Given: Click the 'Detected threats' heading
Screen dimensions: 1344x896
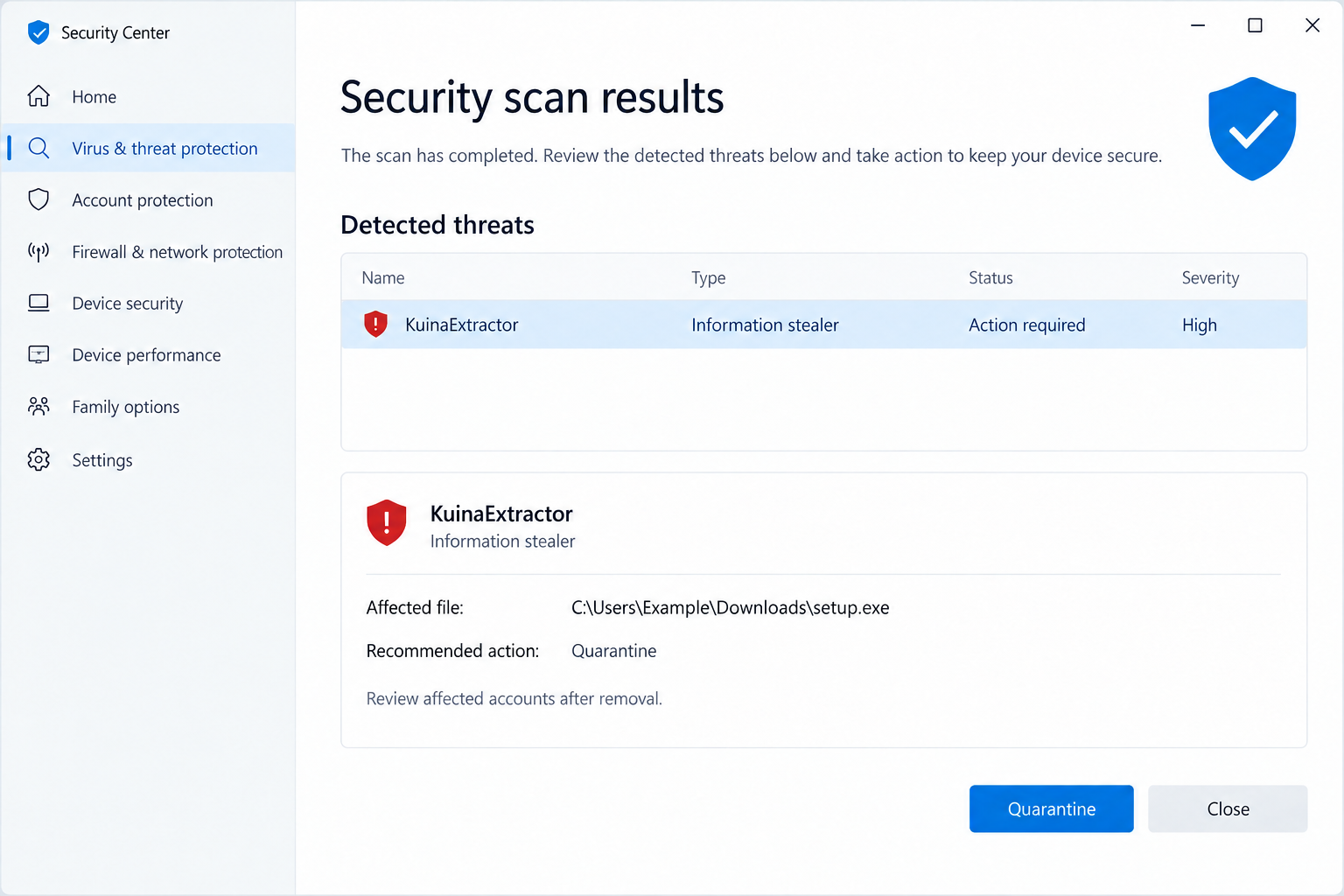Looking at the screenshot, I should pos(437,225).
